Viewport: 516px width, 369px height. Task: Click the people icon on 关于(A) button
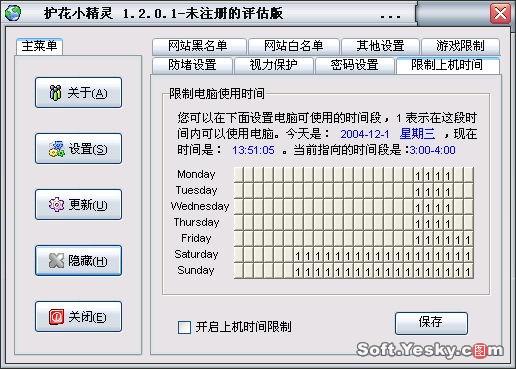[x=55, y=92]
